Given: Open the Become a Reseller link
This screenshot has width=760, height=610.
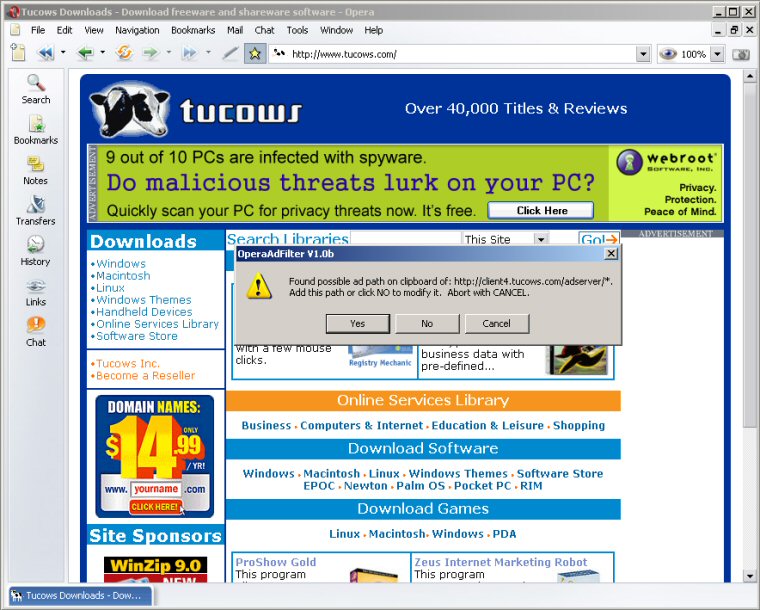Looking at the screenshot, I should pos(145,375).
